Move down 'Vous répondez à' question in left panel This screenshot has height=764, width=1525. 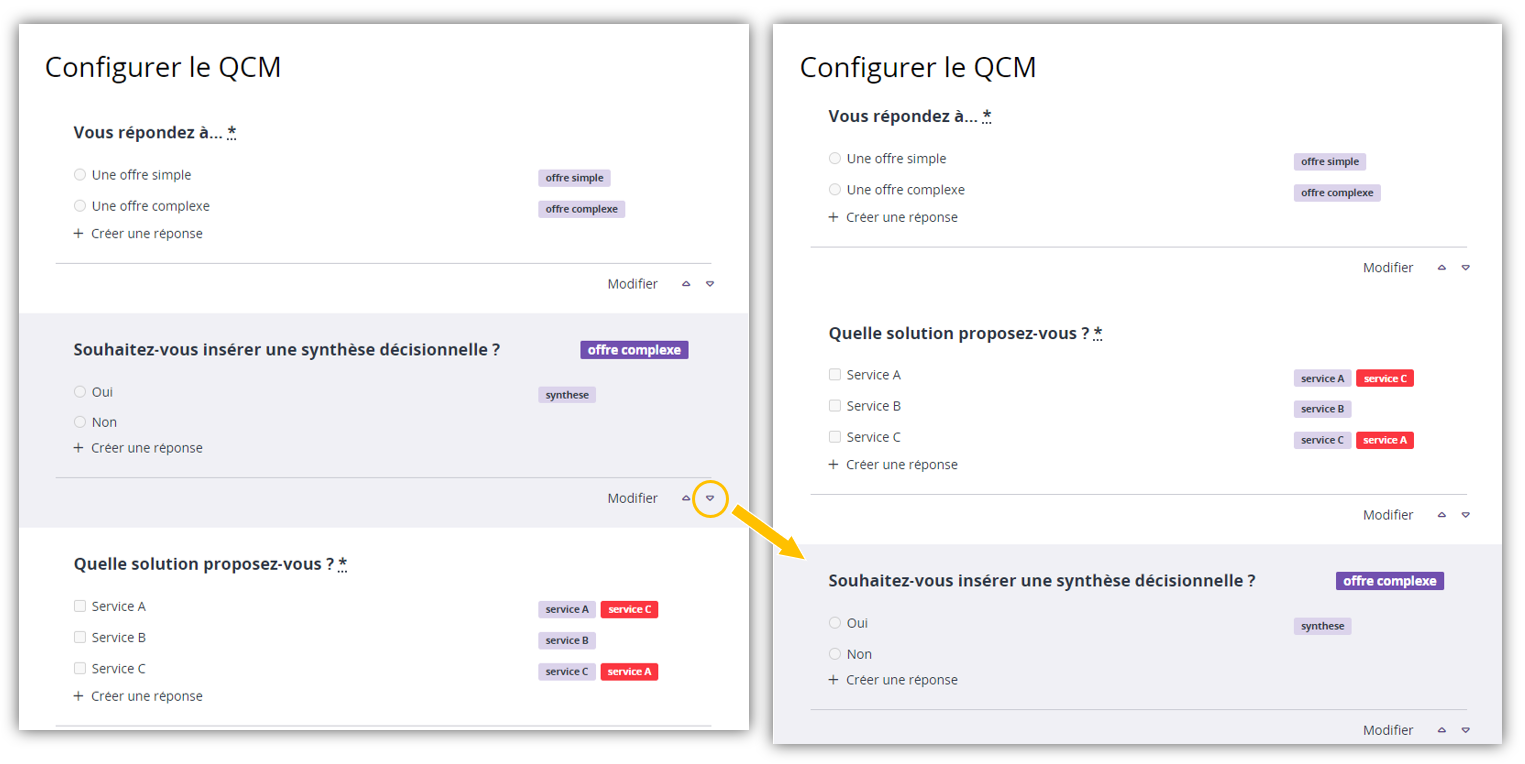pyautogui.click(x=710, y=284)
